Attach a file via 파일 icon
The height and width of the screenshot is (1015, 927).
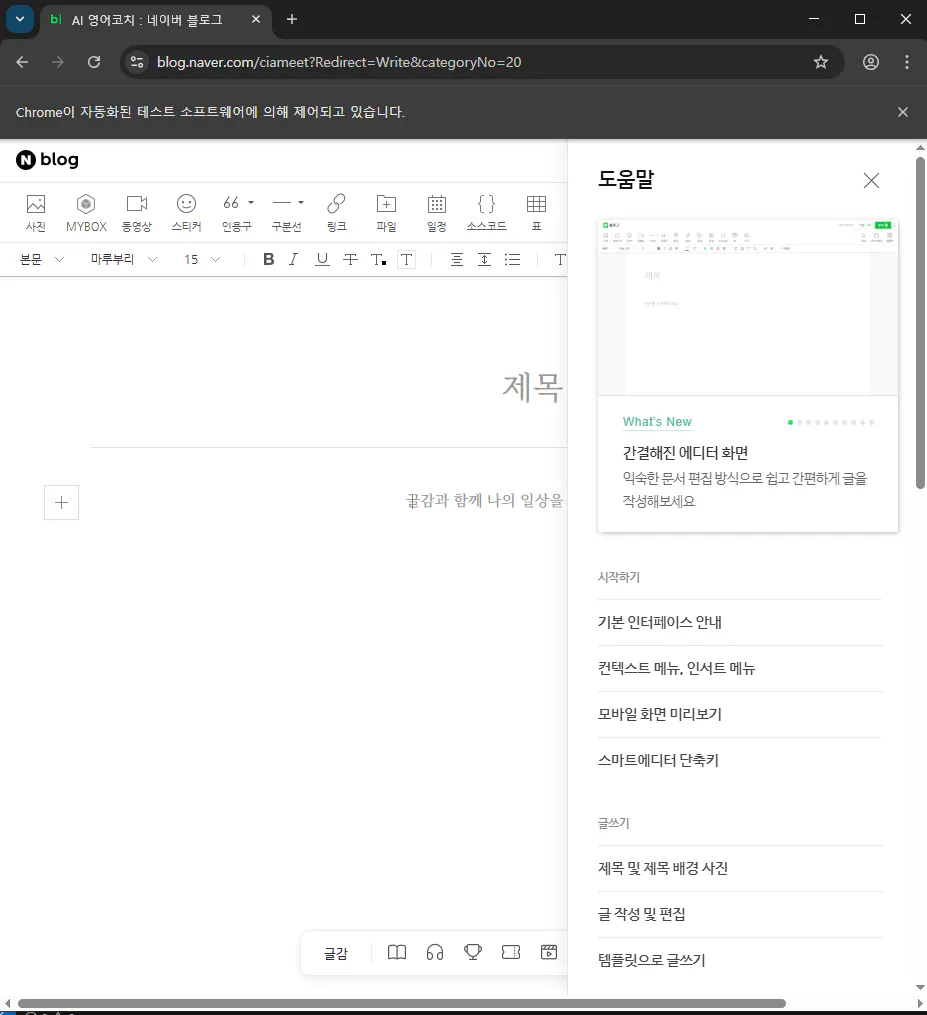[386, 212]
